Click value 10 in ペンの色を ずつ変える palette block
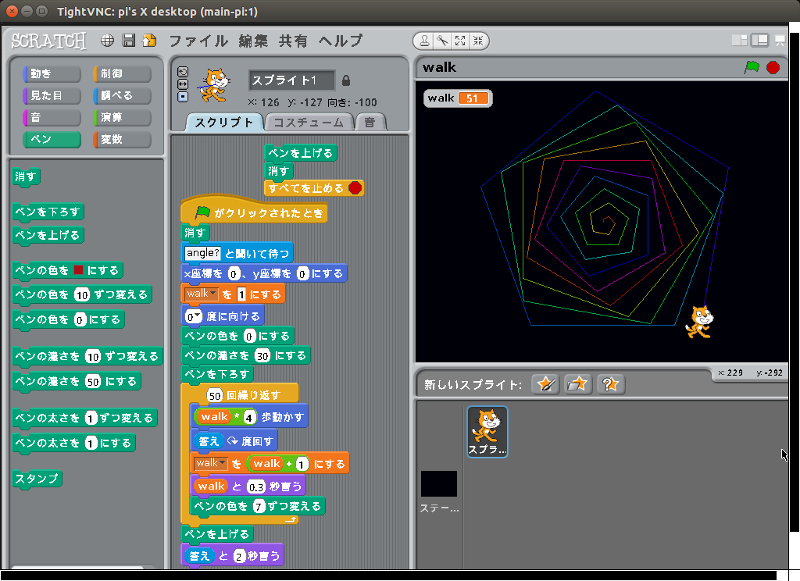The height and width of the screenshot is (581, 800). tap(82, 294)
